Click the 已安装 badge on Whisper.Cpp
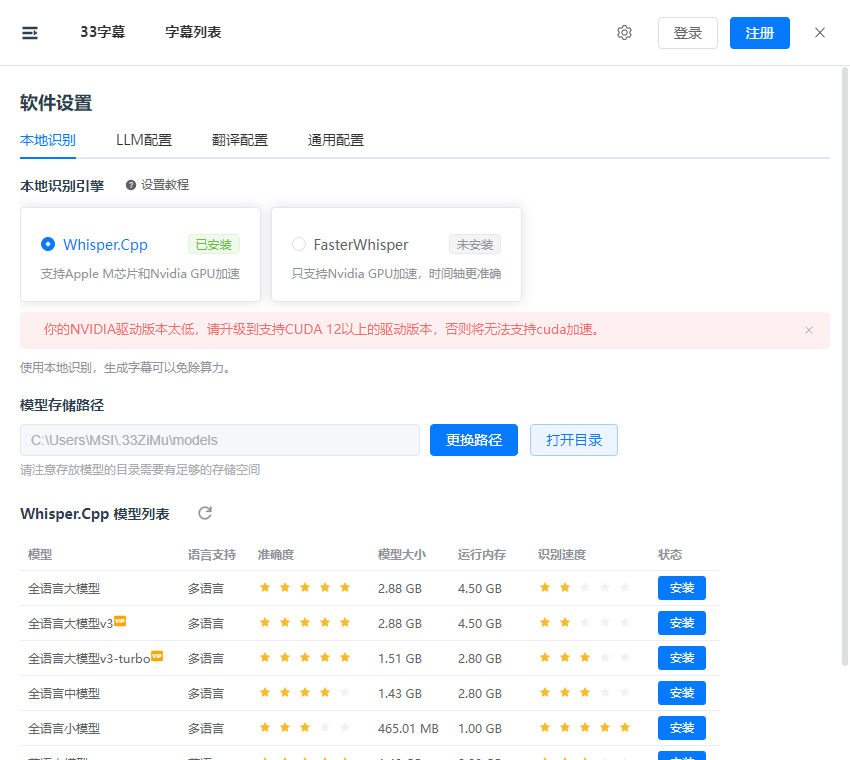The image size is (850, 760). 214,244
